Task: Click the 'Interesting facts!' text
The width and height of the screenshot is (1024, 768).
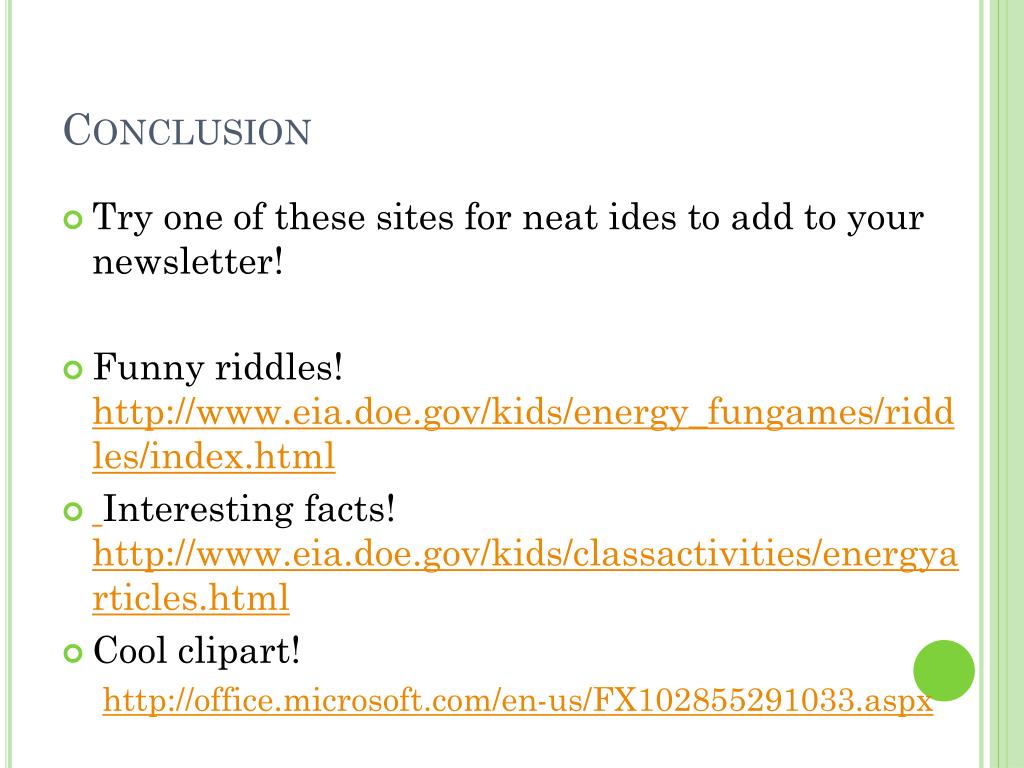Action: point(249,509)
